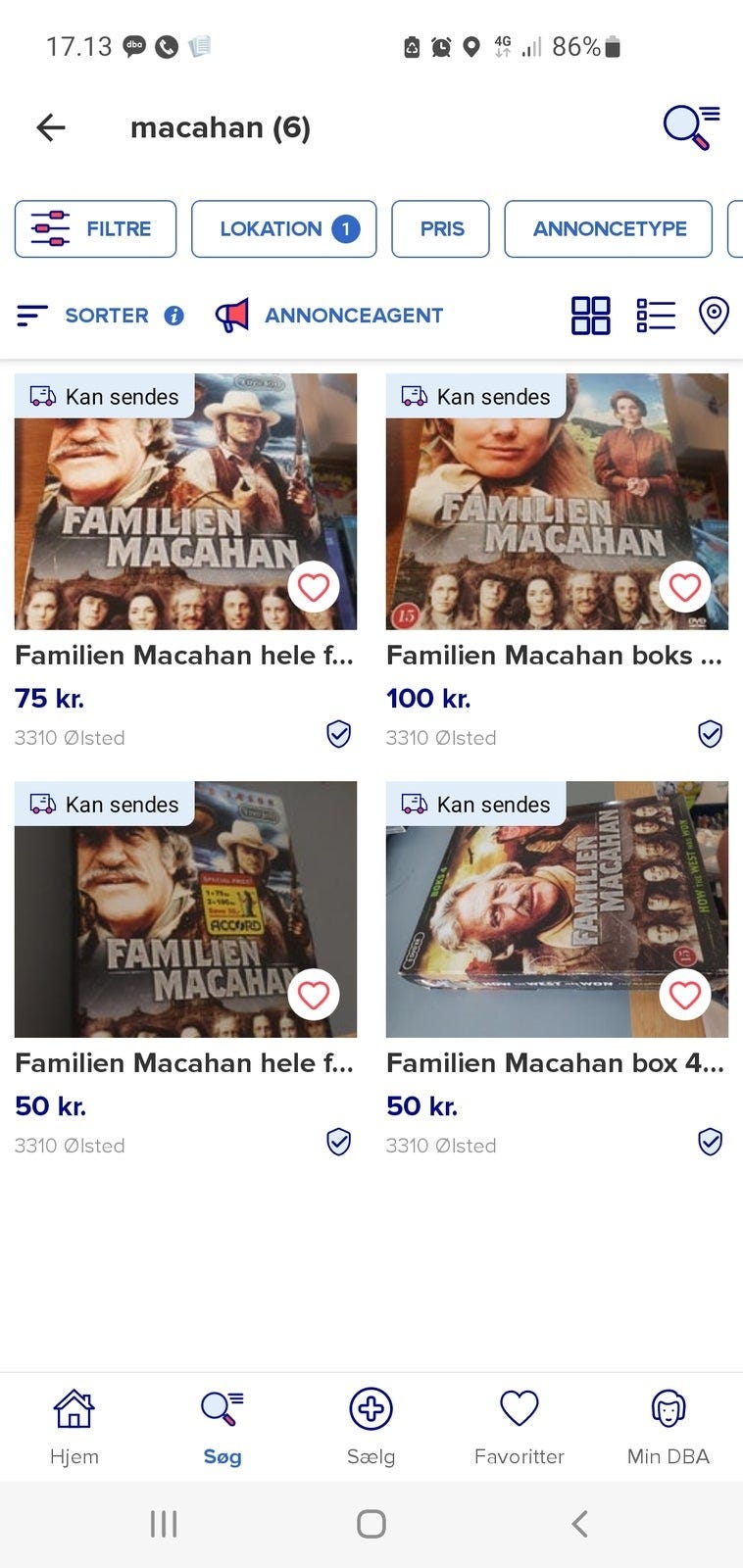
Task: Go to the Hjem tab
Action: [74, 1426]
